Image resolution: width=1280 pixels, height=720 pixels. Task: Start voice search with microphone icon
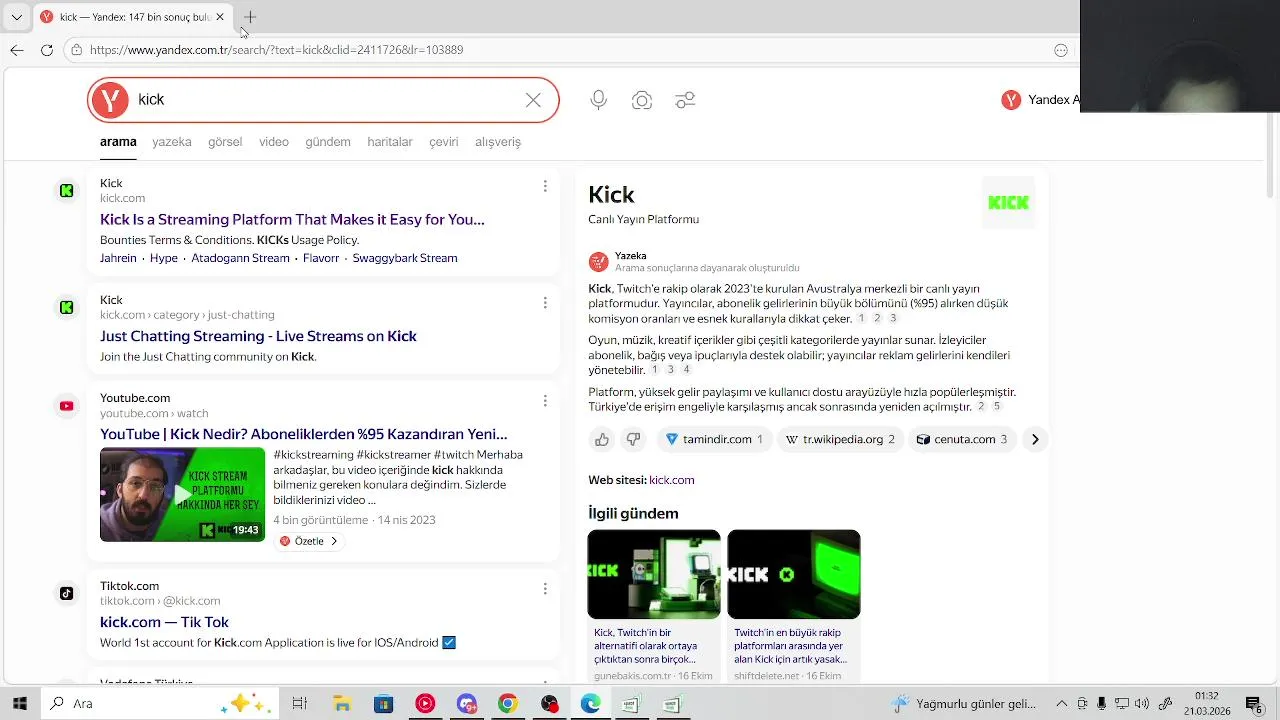click(598, 100)
